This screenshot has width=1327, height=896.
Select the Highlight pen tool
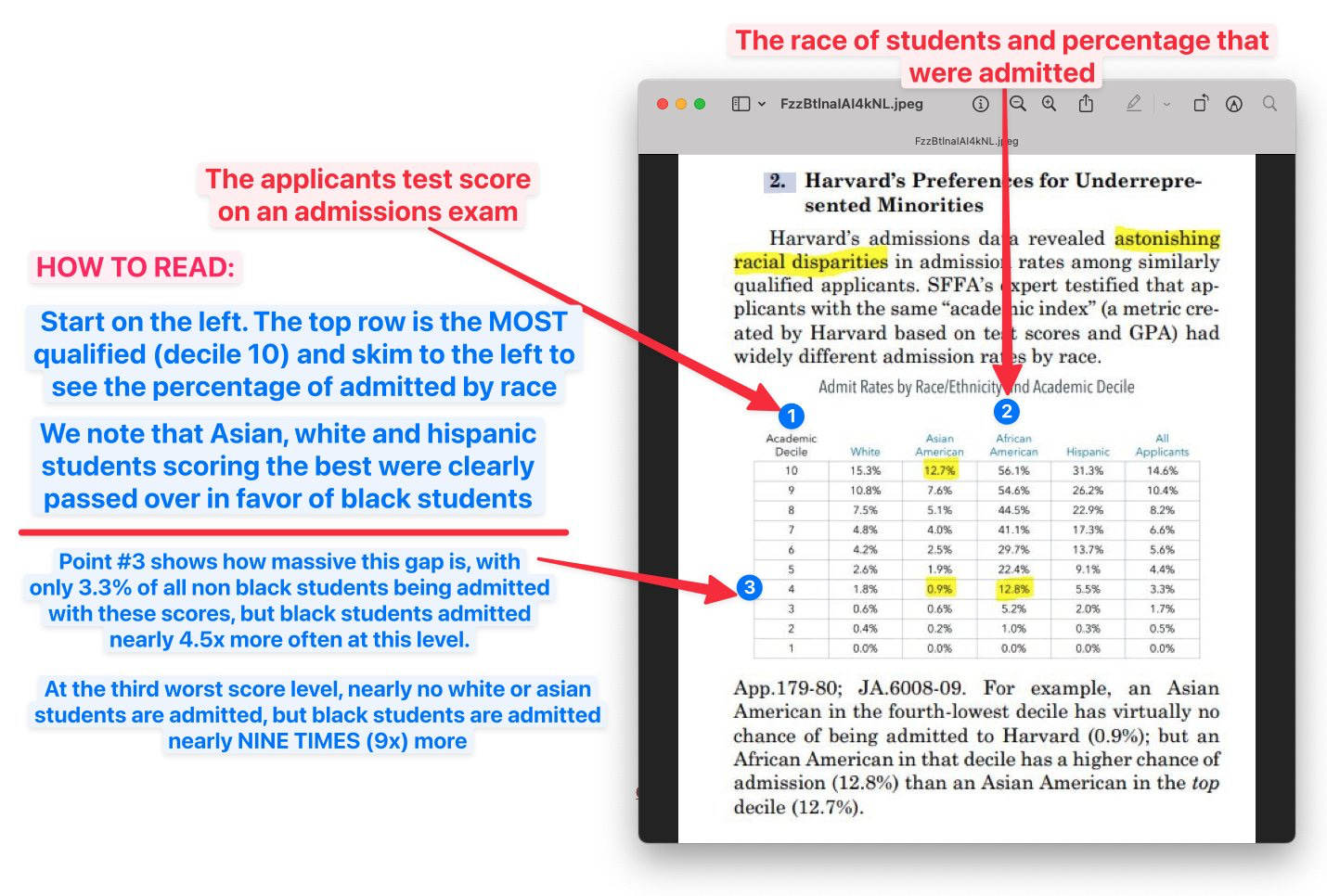click(1133, 104)
